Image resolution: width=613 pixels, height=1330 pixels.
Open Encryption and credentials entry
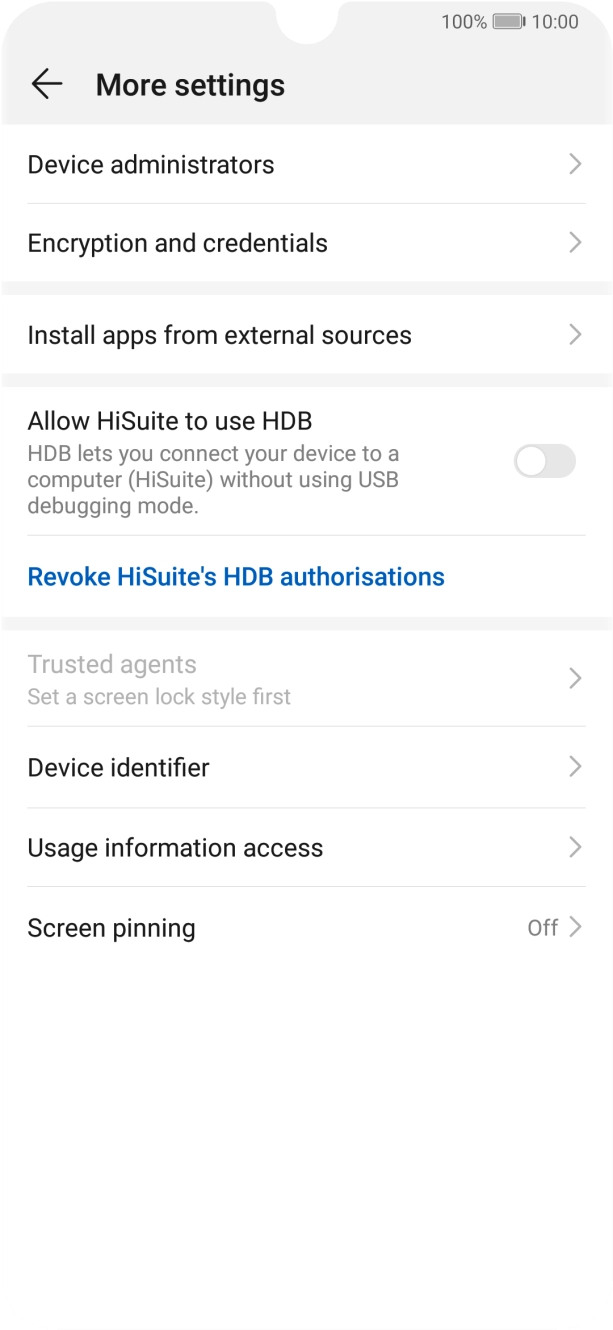306,243
